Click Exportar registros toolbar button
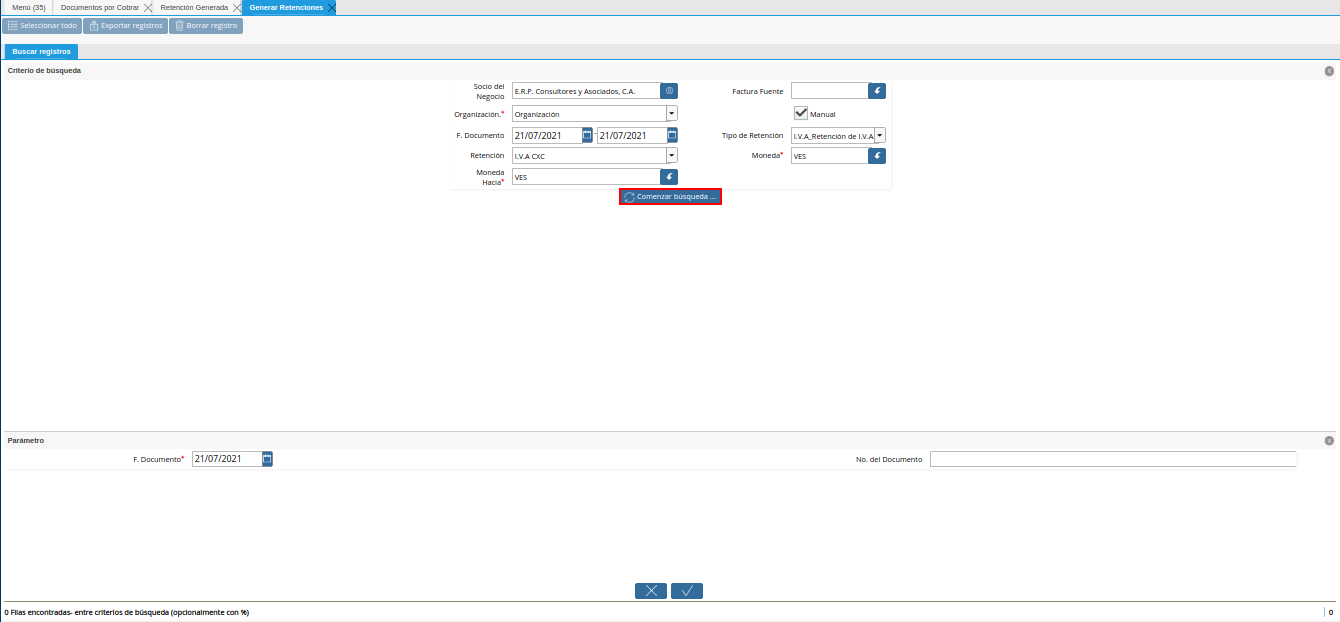This screenshot has width=1340, height=622. point(125,25)
